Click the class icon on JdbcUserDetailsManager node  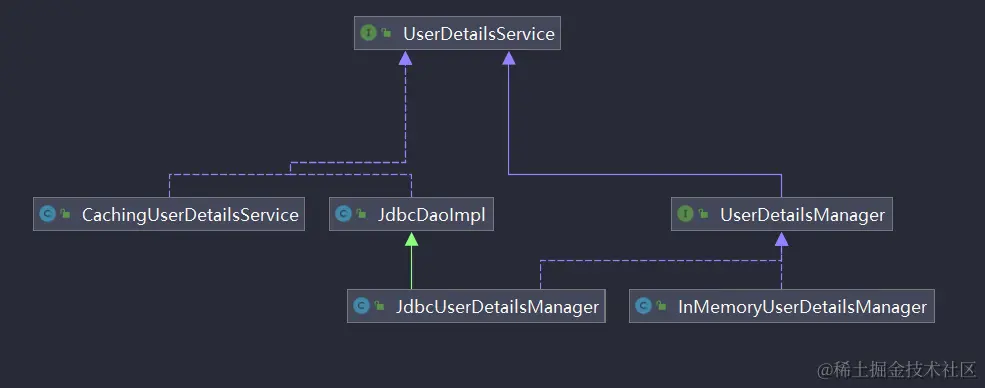point(361,306)
